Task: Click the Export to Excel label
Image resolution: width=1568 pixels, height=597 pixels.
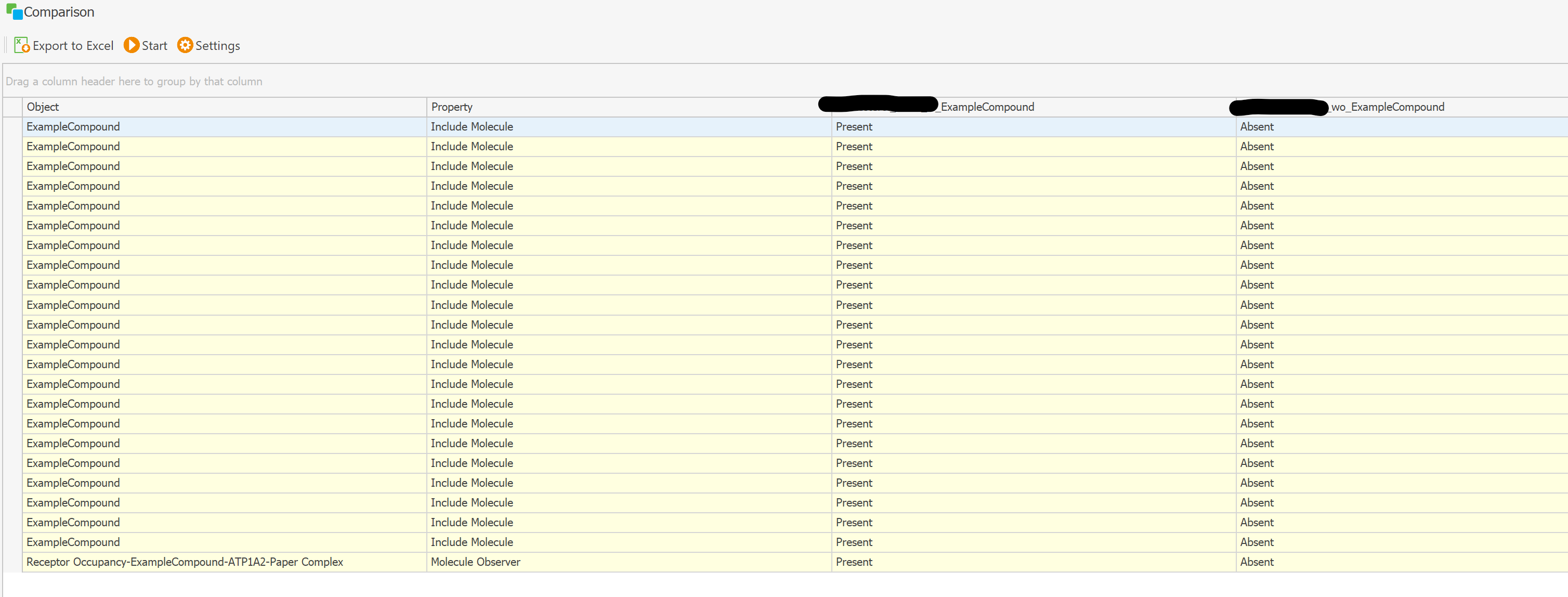Action: [74, 45]
